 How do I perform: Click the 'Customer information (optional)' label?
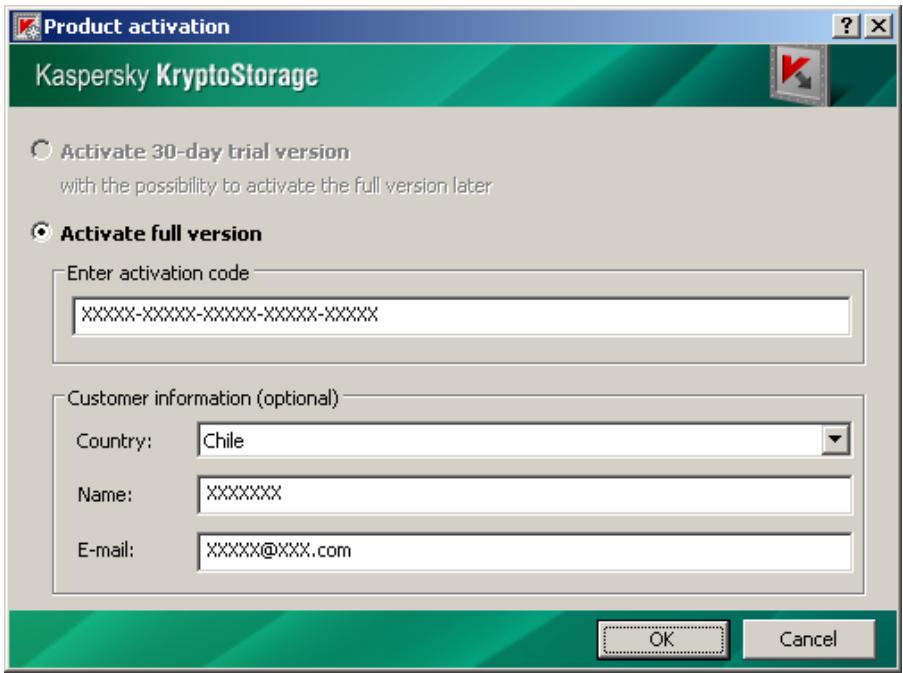pos(203,398)
